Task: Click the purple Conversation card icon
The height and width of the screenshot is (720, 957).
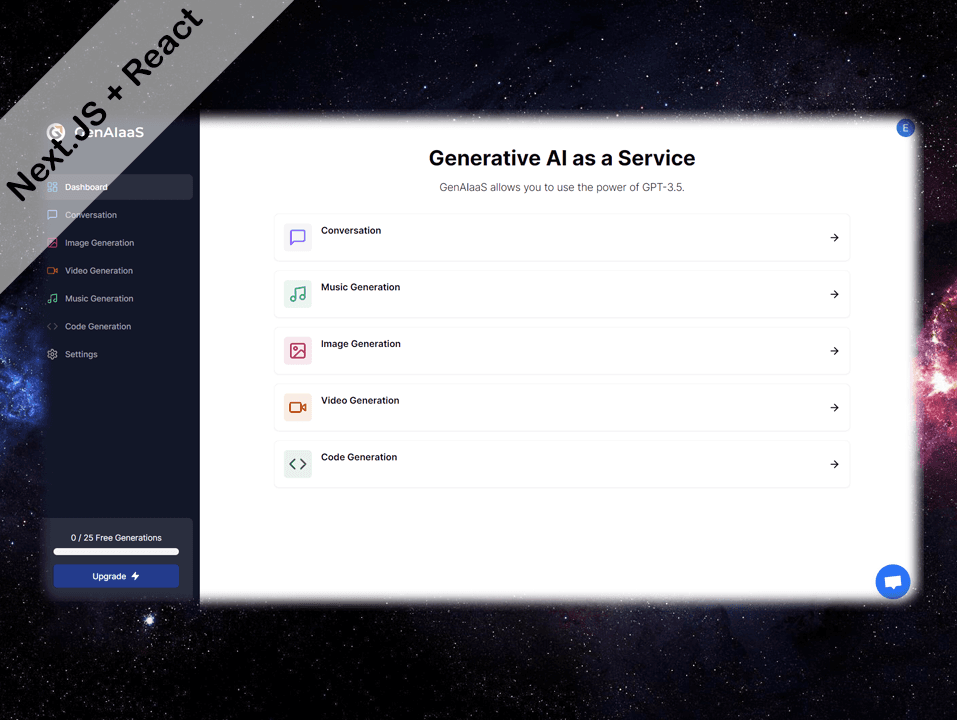Action: [x=297, y=237]
